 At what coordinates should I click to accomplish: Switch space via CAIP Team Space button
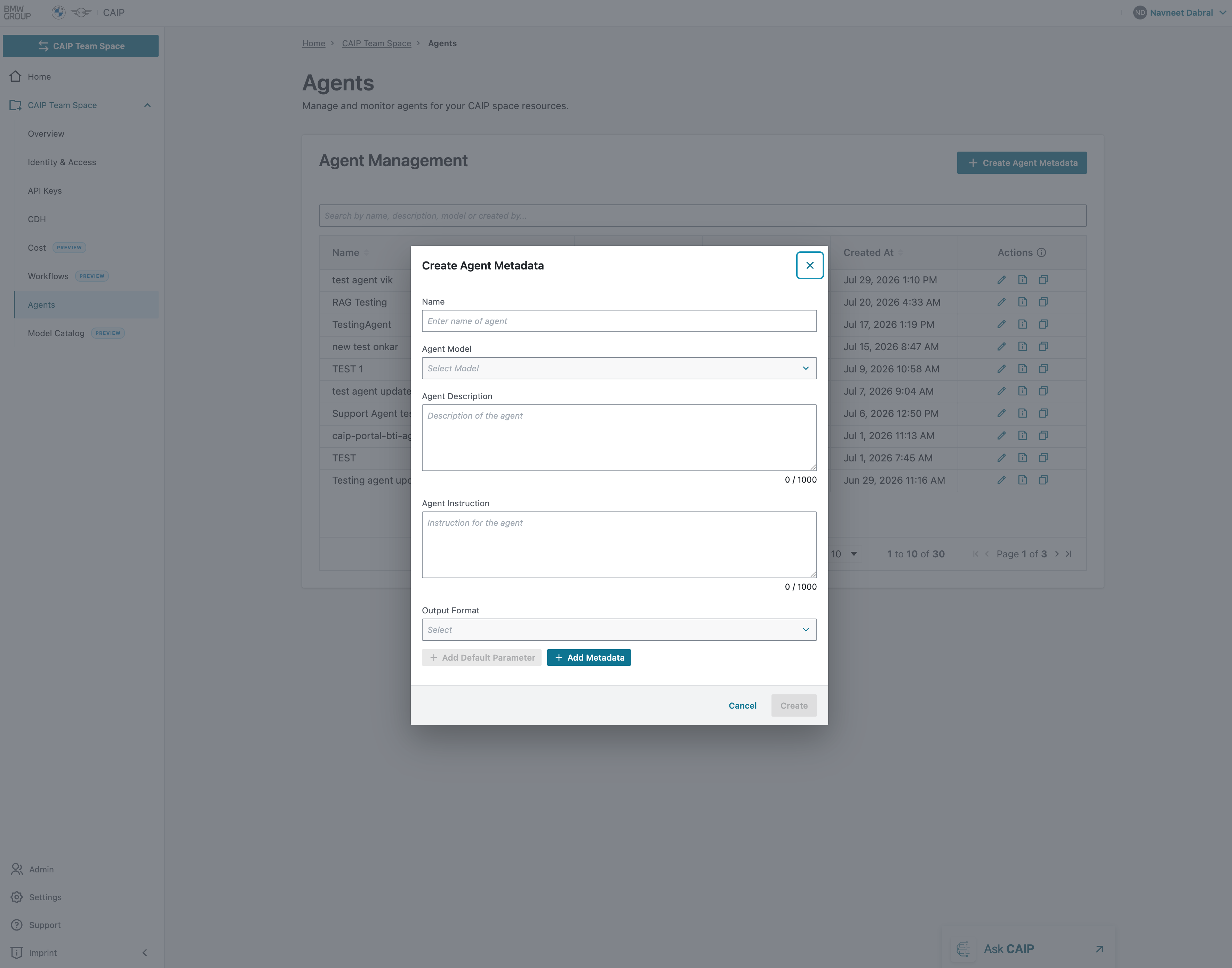point(80,46)
